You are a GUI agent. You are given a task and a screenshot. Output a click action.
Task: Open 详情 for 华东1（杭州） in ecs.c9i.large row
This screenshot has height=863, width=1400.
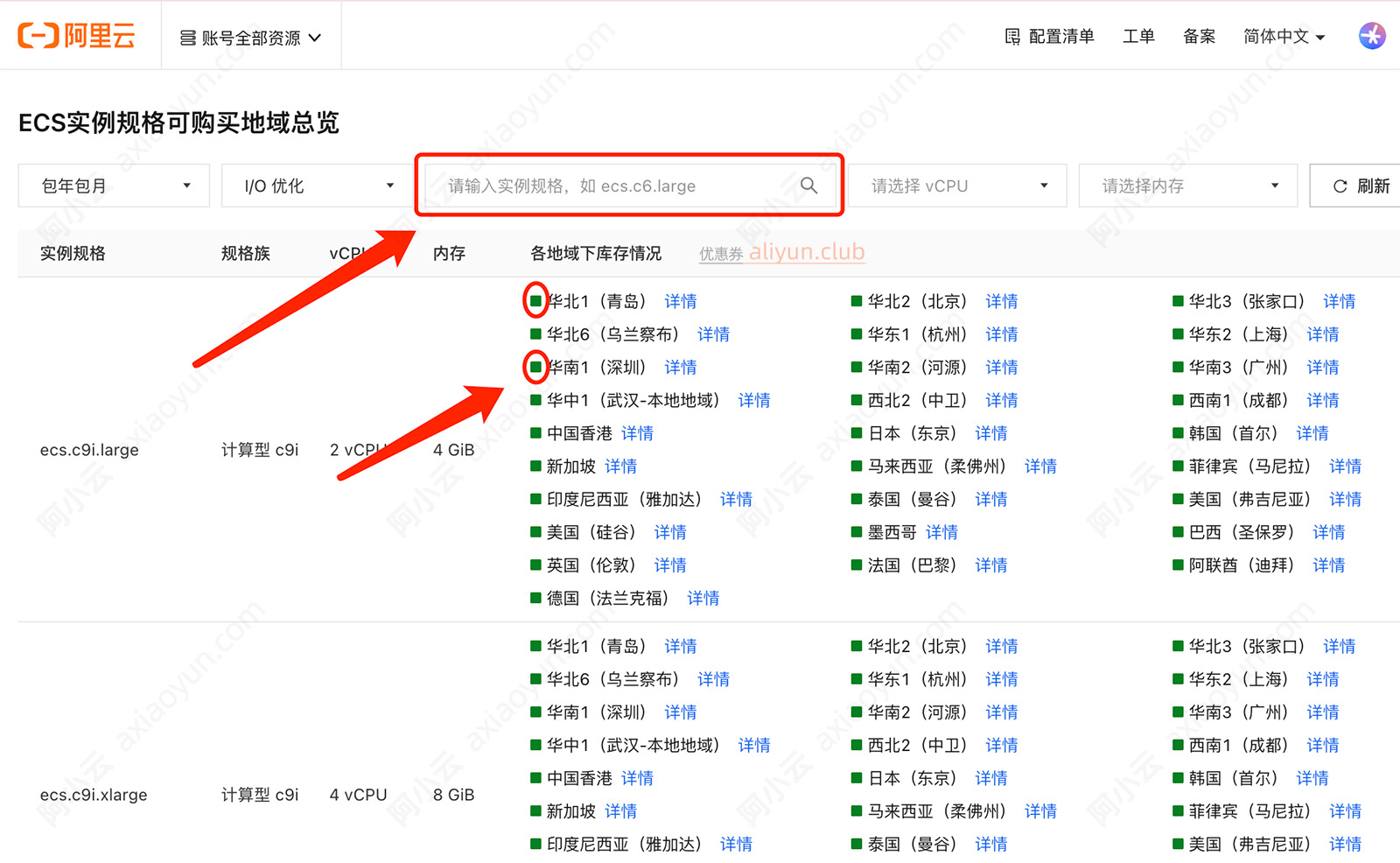click(x=1002, y=334)
